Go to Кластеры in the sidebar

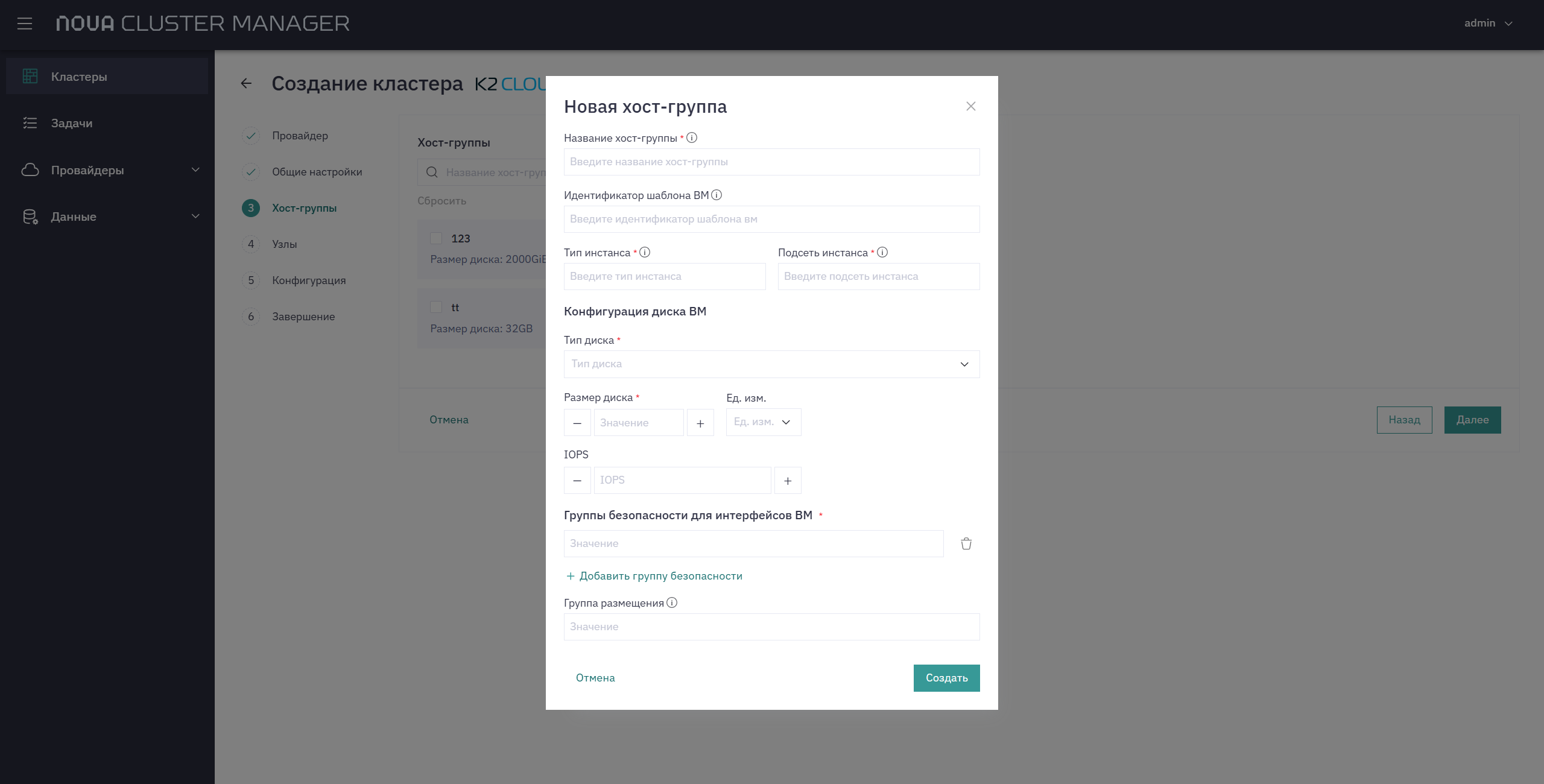(107, 76)
